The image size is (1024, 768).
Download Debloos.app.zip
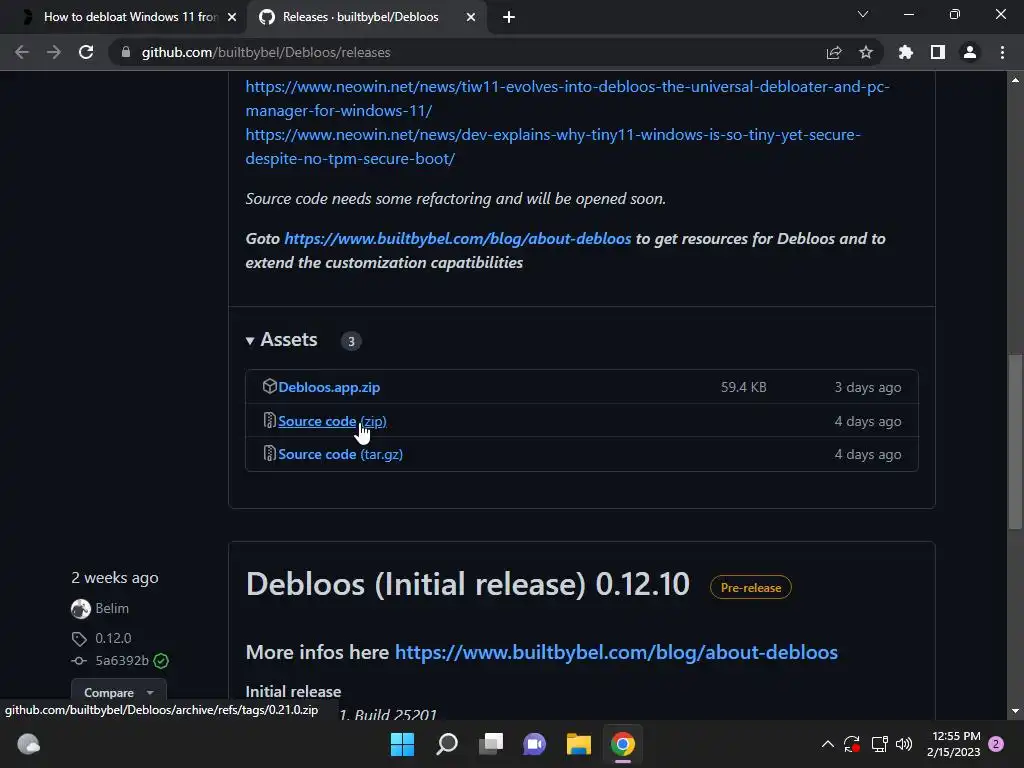coord(329,387)
